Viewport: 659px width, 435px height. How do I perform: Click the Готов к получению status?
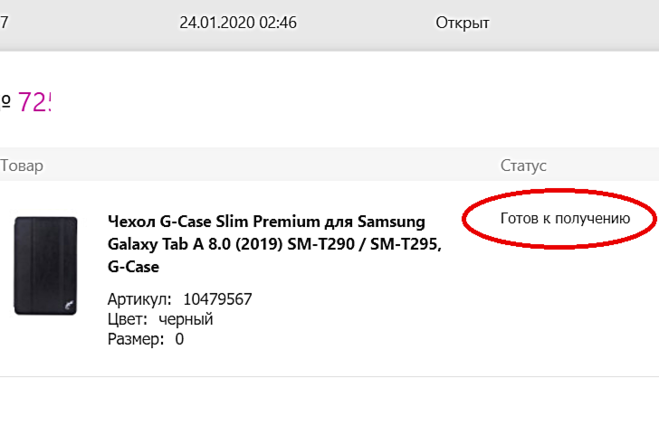pyautogui.click(x=565, y=218)
